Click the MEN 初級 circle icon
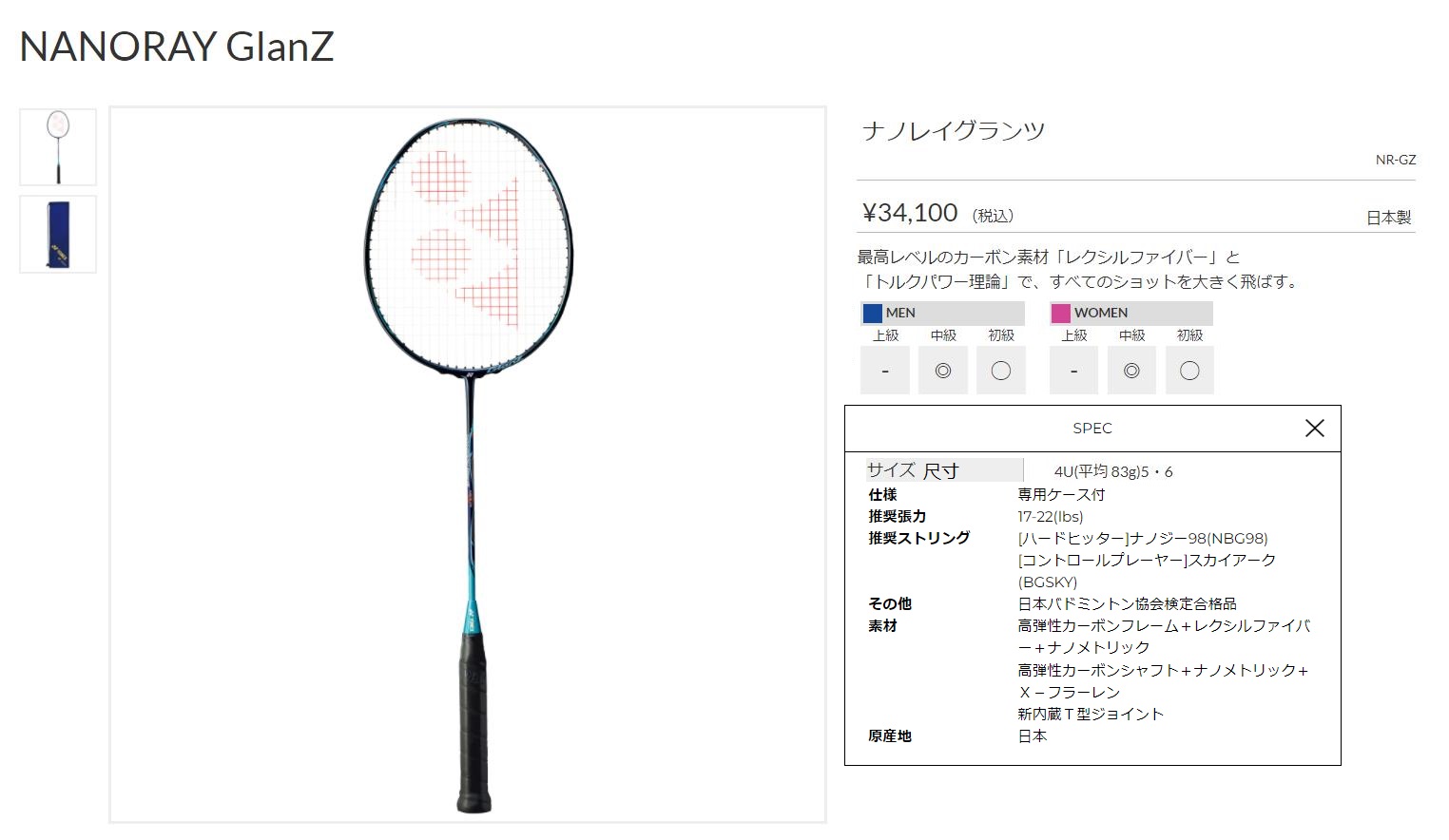Image resolution: width=1449 pixels, height=840 pixels. pyautogui.click(x=1001, y=371)
